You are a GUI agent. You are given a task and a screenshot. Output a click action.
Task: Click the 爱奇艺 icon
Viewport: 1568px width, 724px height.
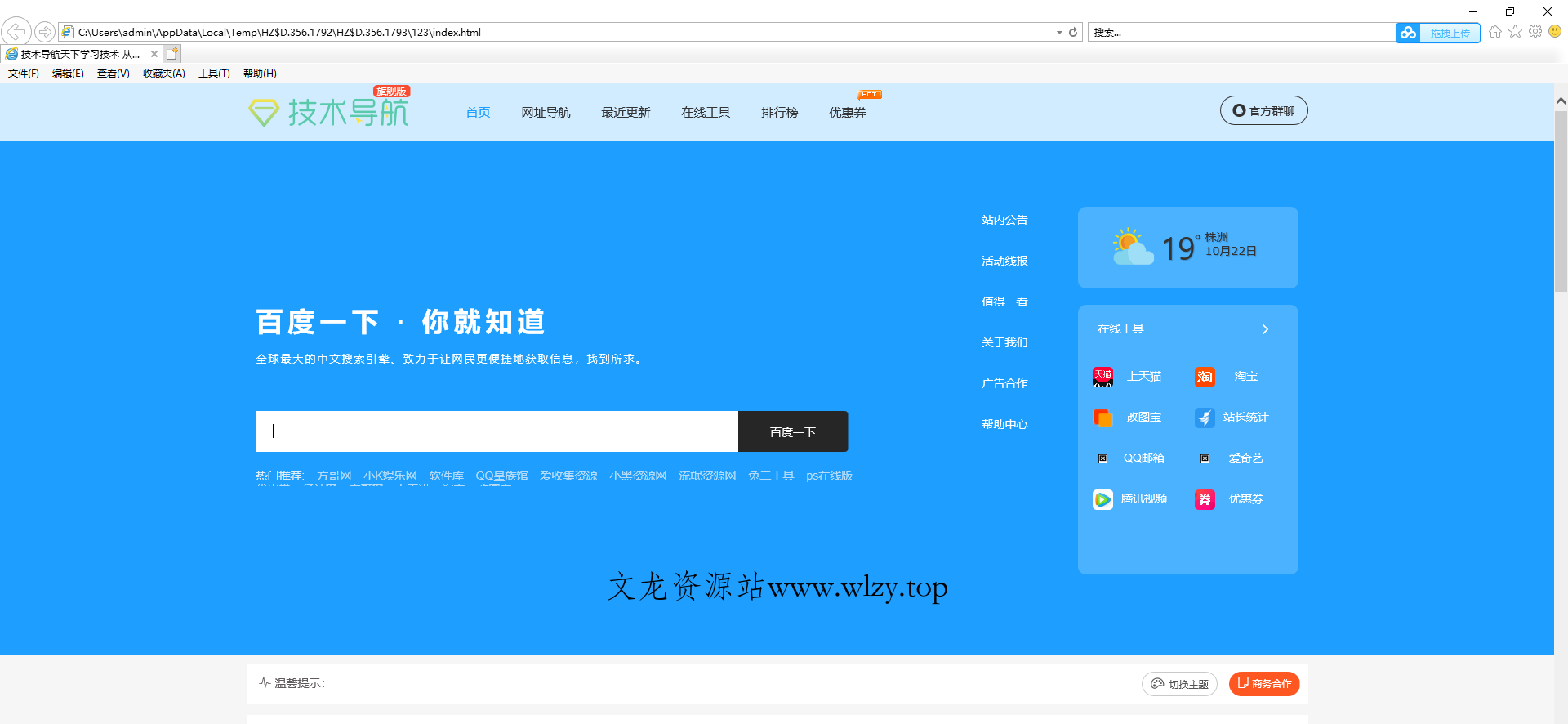1205,458
